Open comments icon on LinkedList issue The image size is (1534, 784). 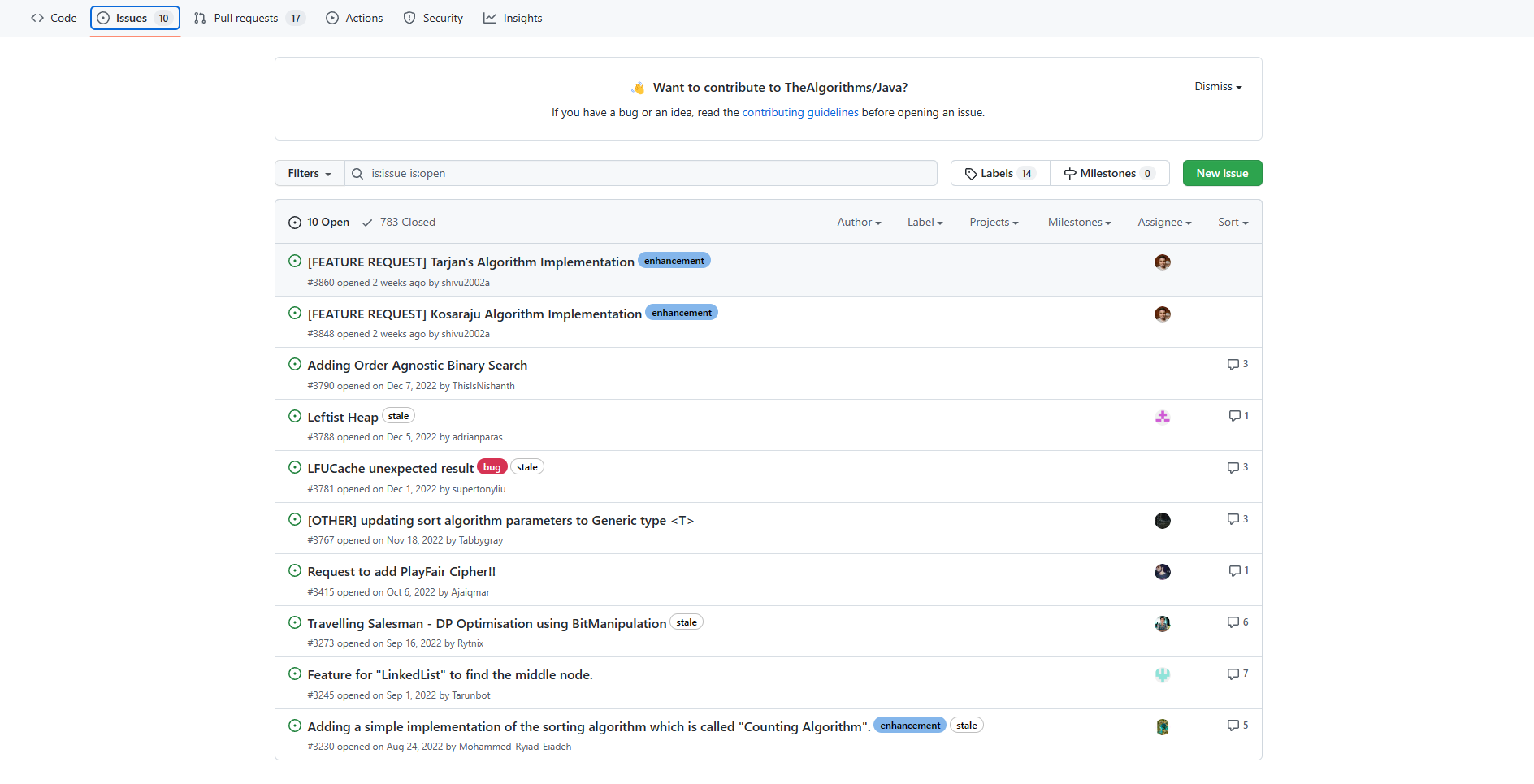click(1237, 674)
